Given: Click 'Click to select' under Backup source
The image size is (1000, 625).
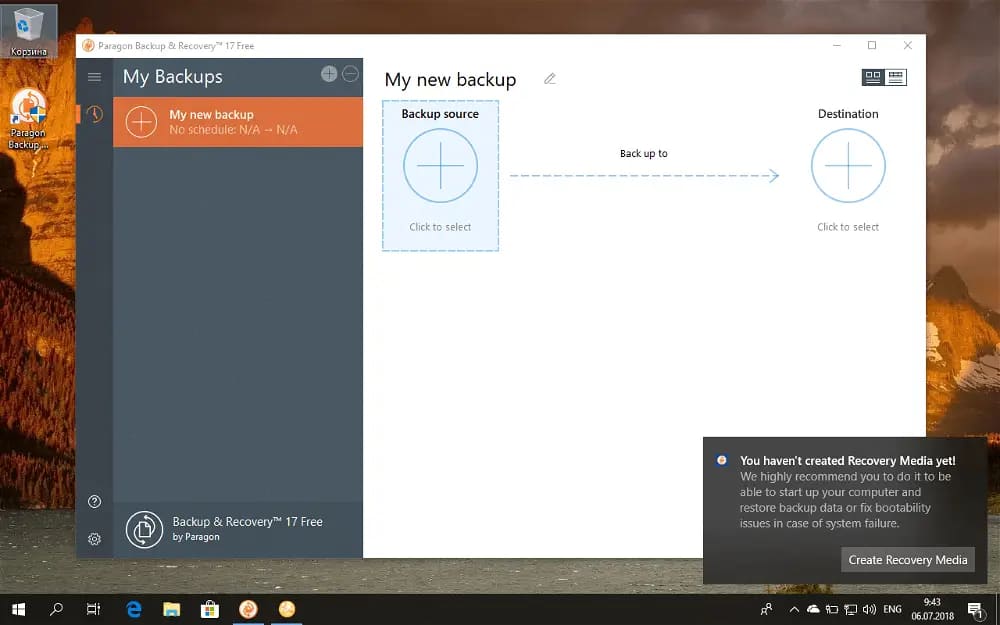Looking at the screenshot, I should 440,227.
